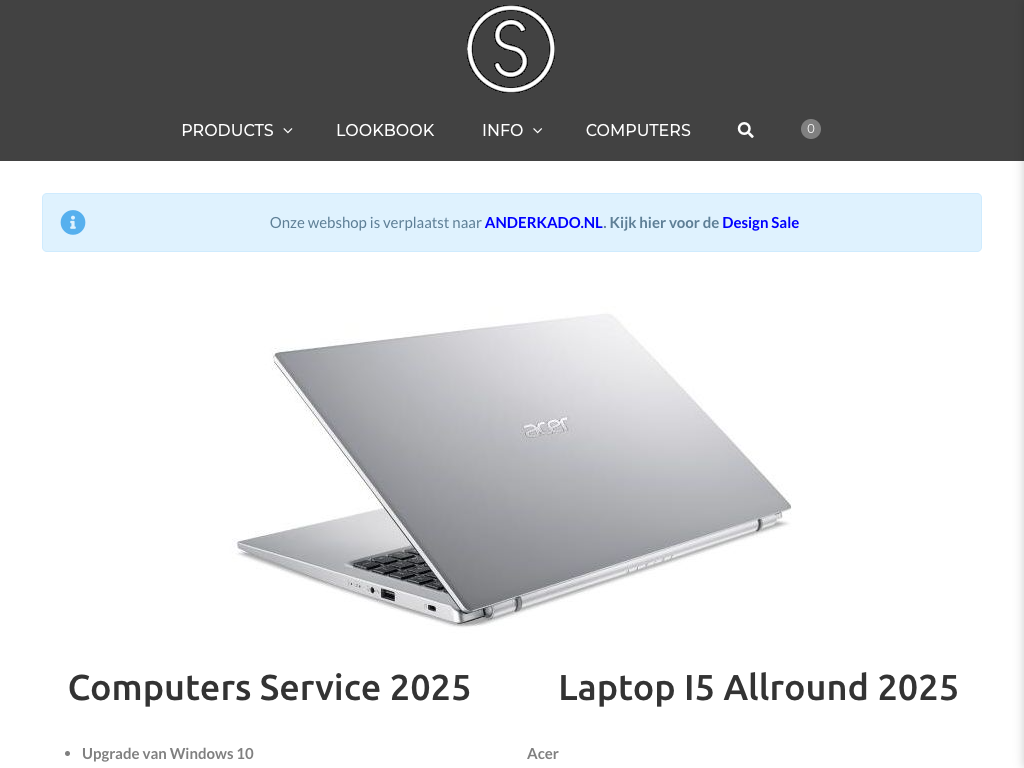Open the search magnifier icon
This screenshot has height=768, width=1024.
(745, 130)
